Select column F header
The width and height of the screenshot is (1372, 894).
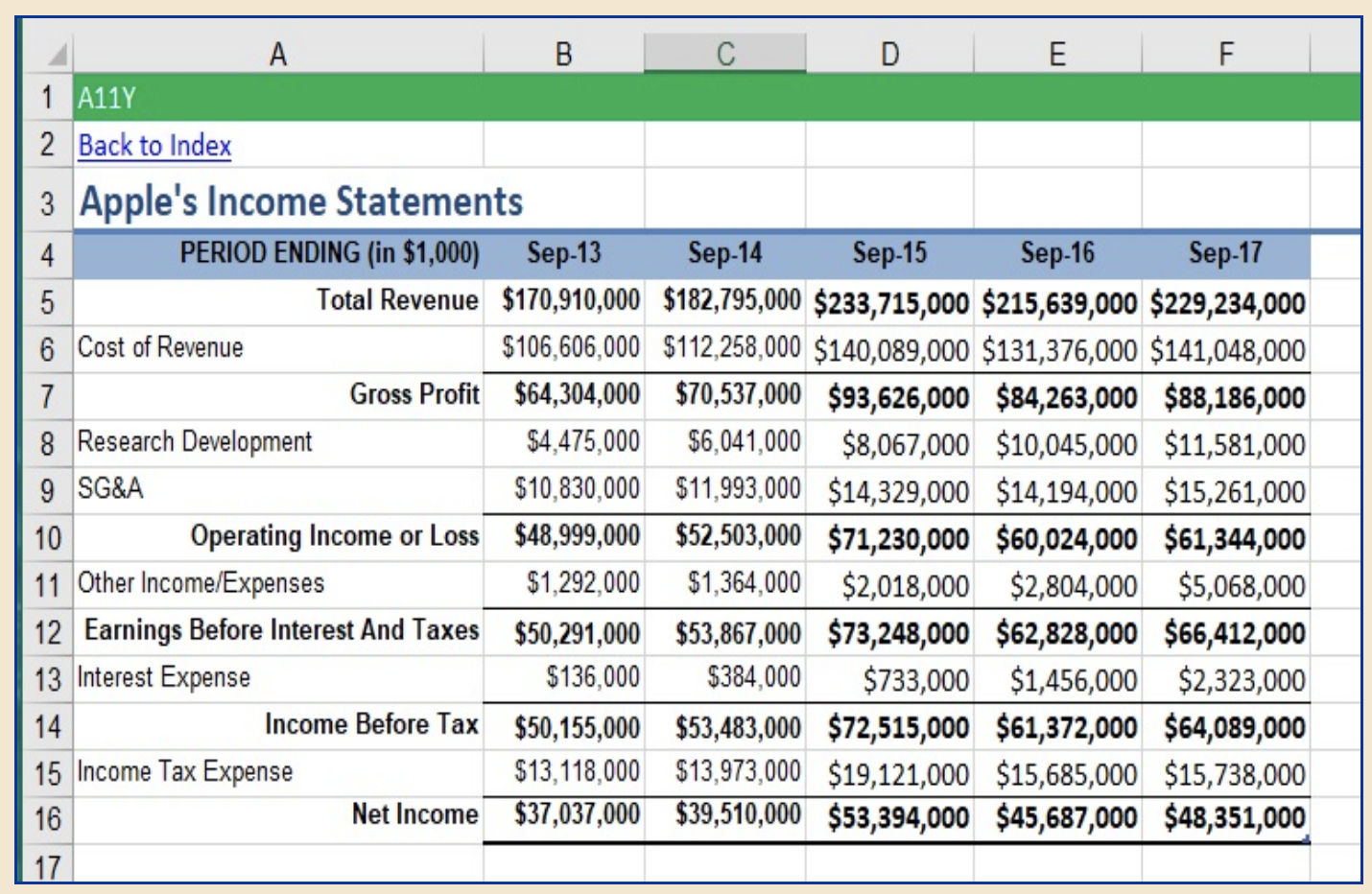point(1225,54)
